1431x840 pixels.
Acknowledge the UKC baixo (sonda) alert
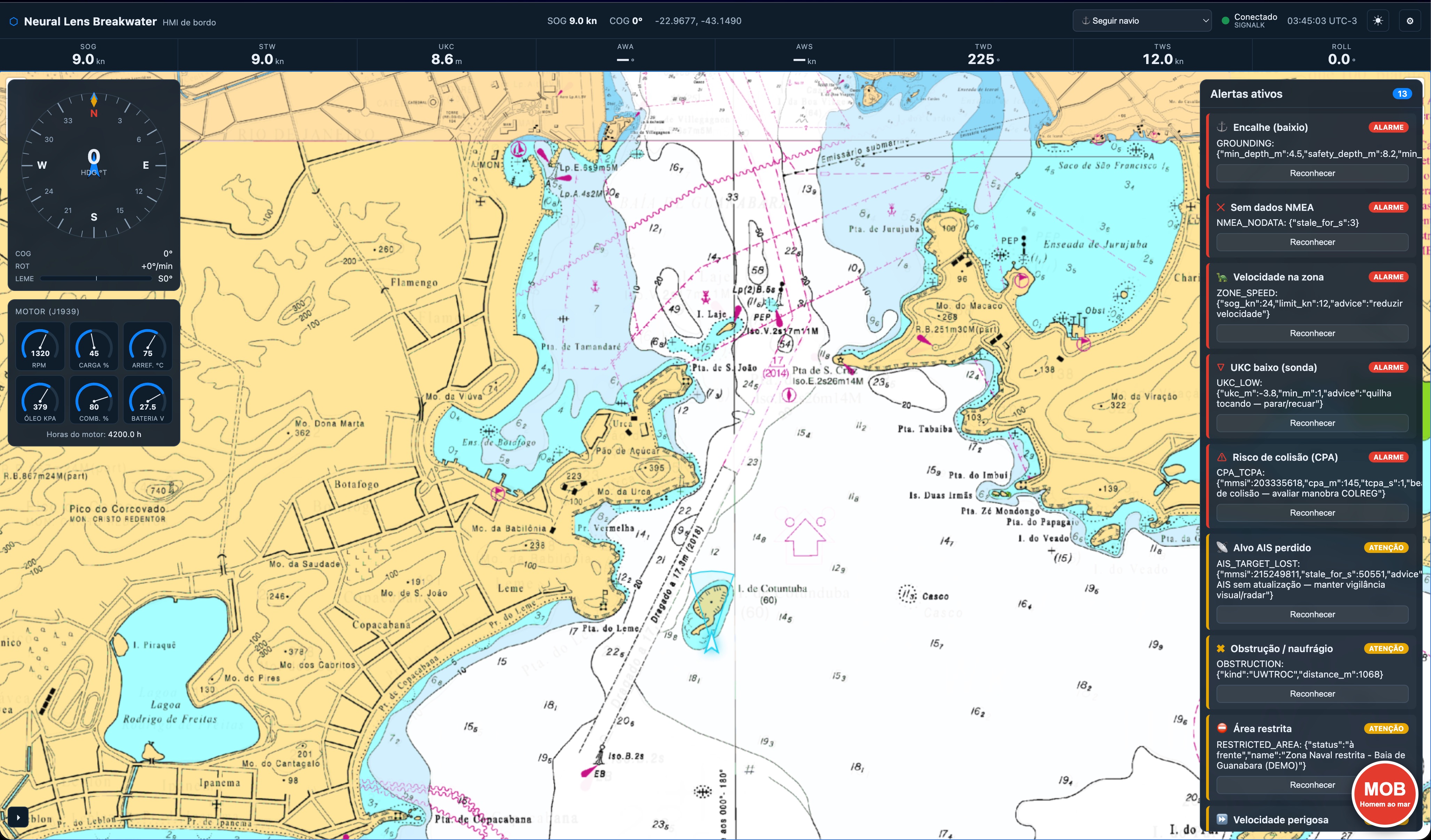(x=1312, y=423)
